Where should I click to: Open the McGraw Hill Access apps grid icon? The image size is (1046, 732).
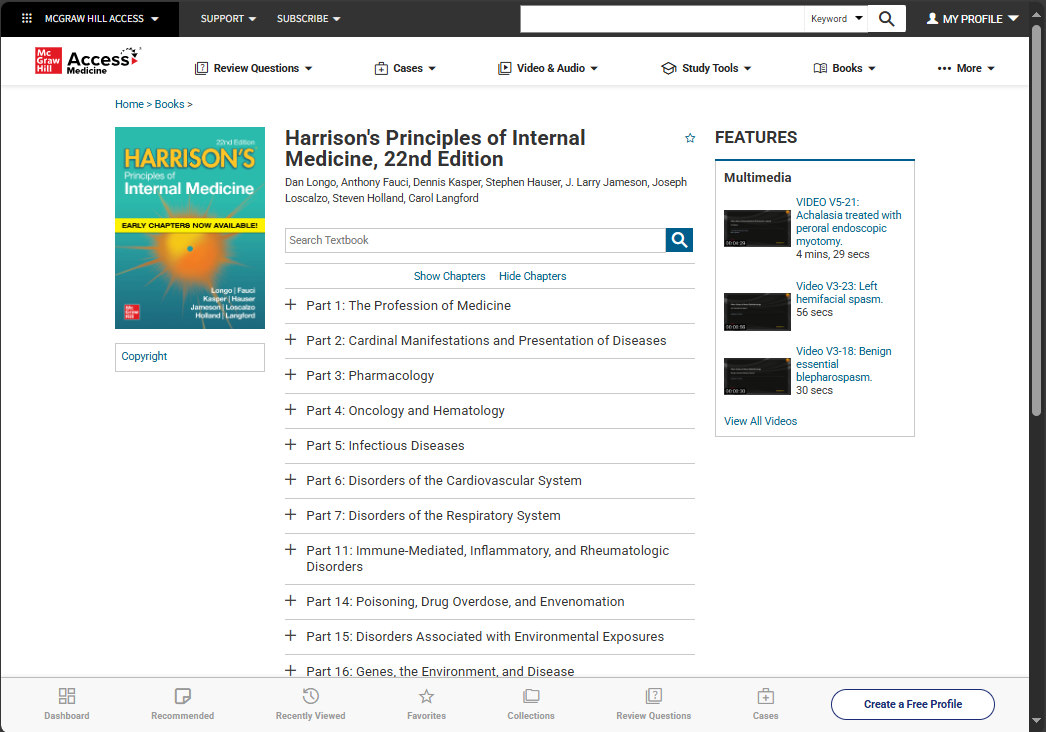coord(27,19)
